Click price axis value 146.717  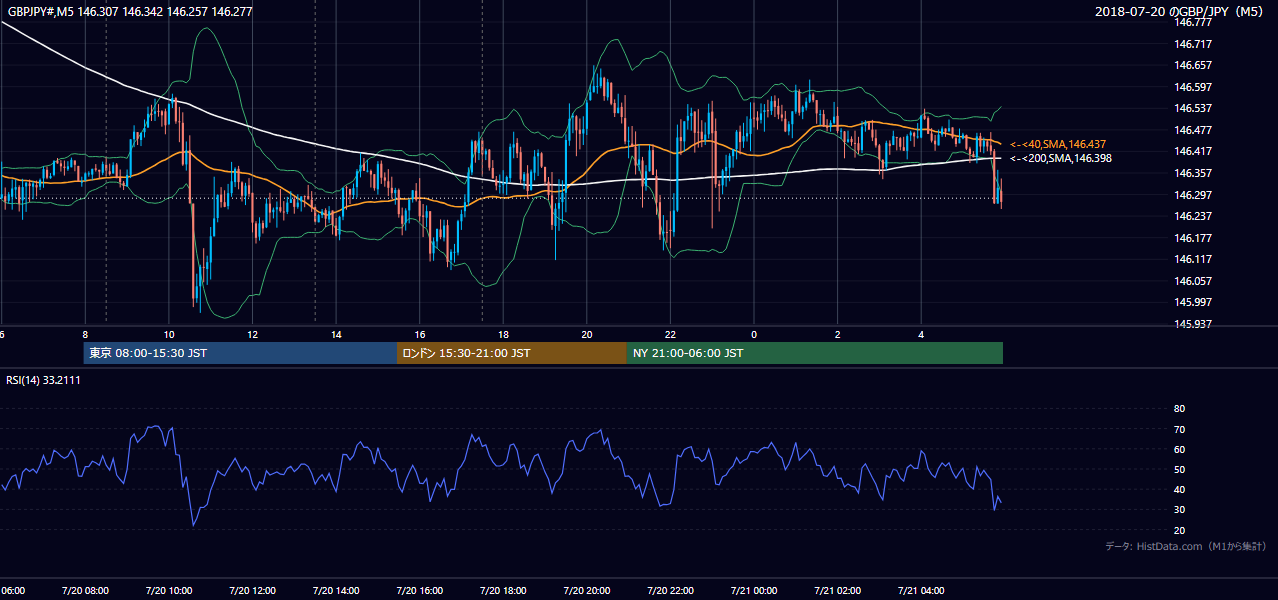1193,44
